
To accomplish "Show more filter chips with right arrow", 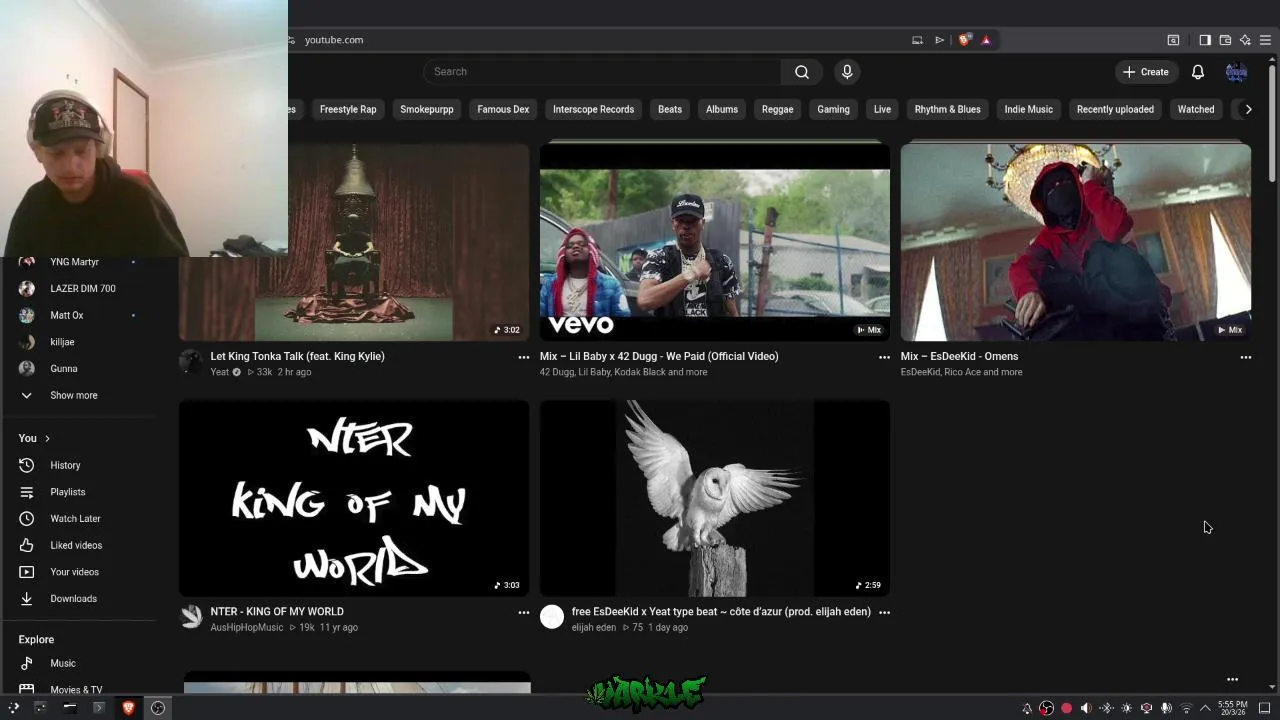I will coord(1248,109).
